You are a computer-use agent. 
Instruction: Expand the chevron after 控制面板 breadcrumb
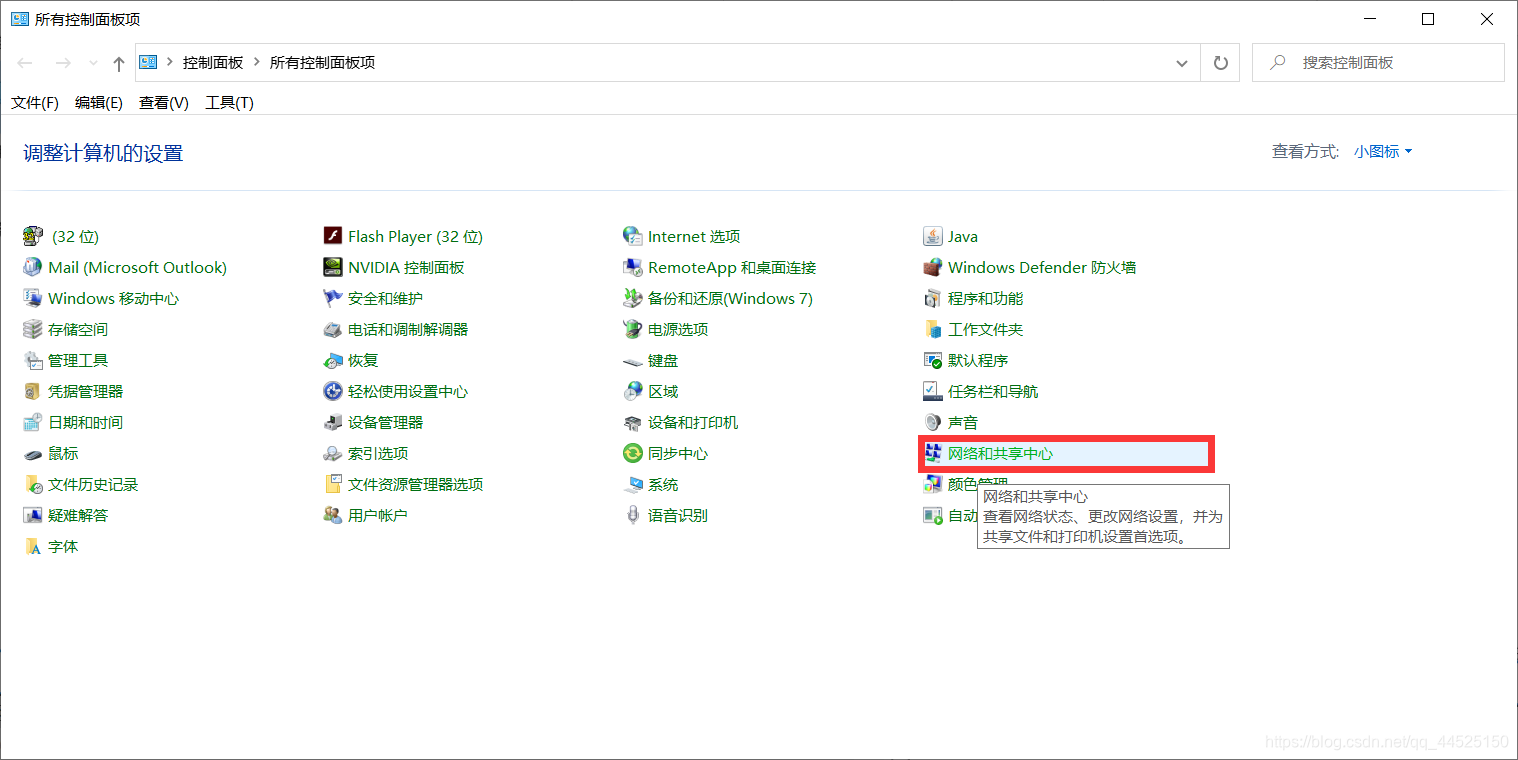(x=257, y=62)
